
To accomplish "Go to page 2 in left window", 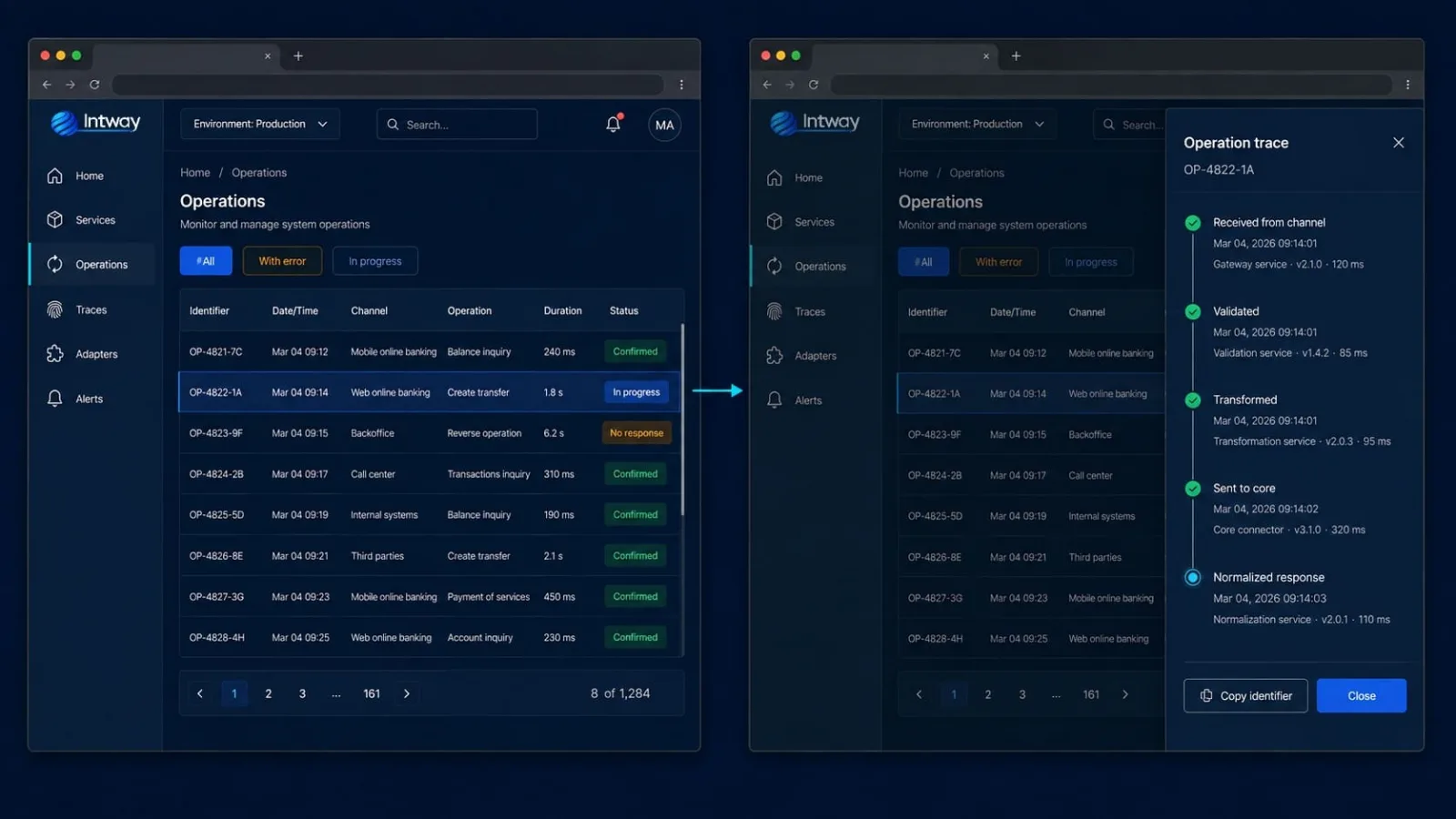I will pyautogui.click(x=268, y=693).
